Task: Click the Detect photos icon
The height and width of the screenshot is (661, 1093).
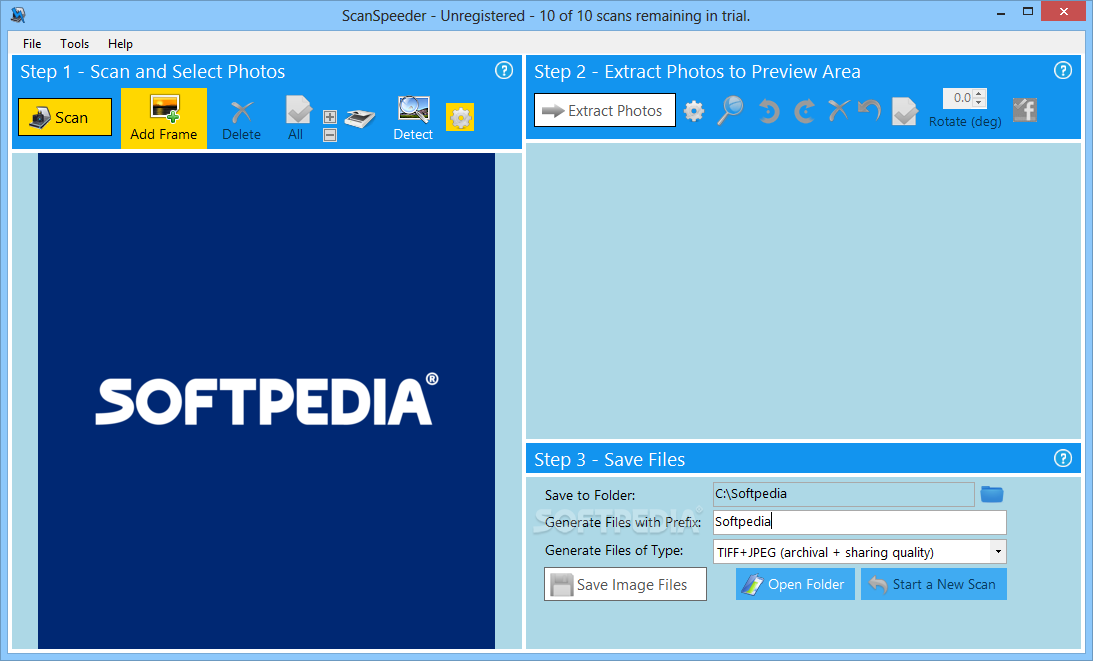Action: 413,119
